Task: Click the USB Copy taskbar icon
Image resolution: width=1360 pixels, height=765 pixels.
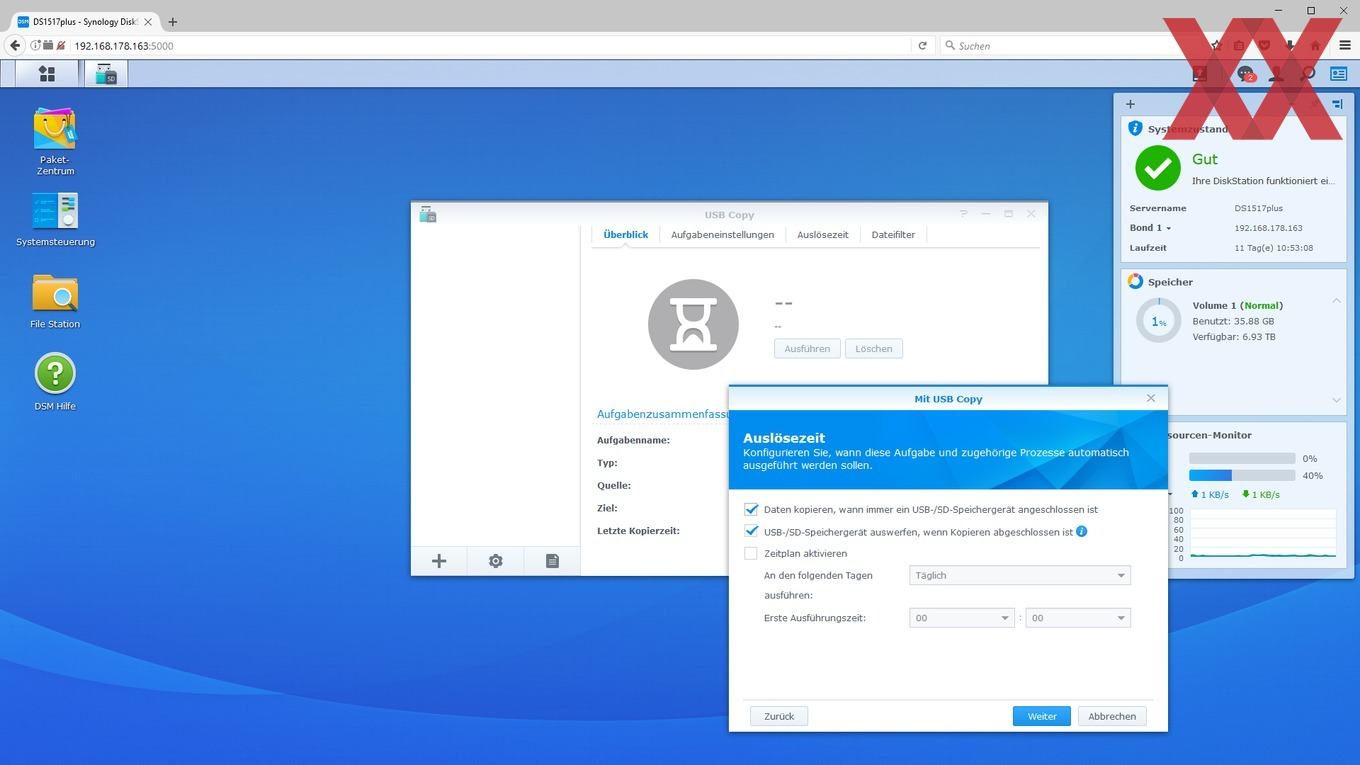Action: [x=105, y=74]
